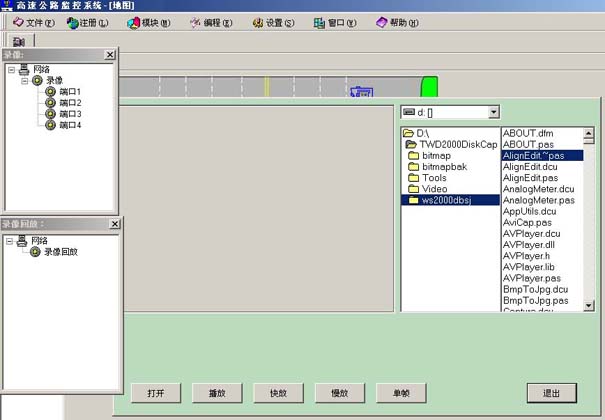Collapse the 网络 node in the 录像 panel

[10, 70]
